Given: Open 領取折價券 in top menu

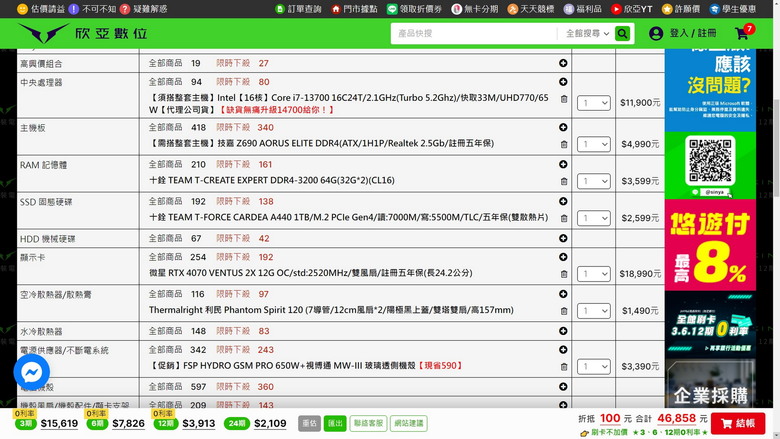Looking at the screenshot, I should [414, 9].
